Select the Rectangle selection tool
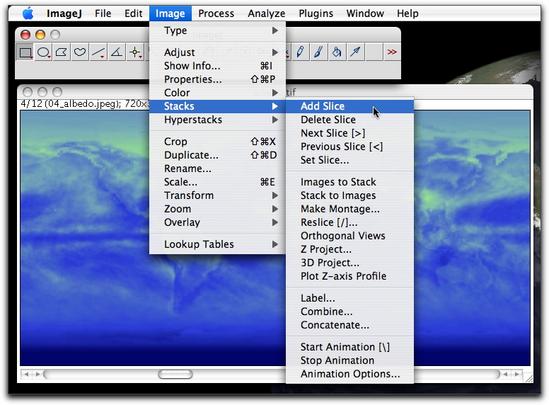 25,53
